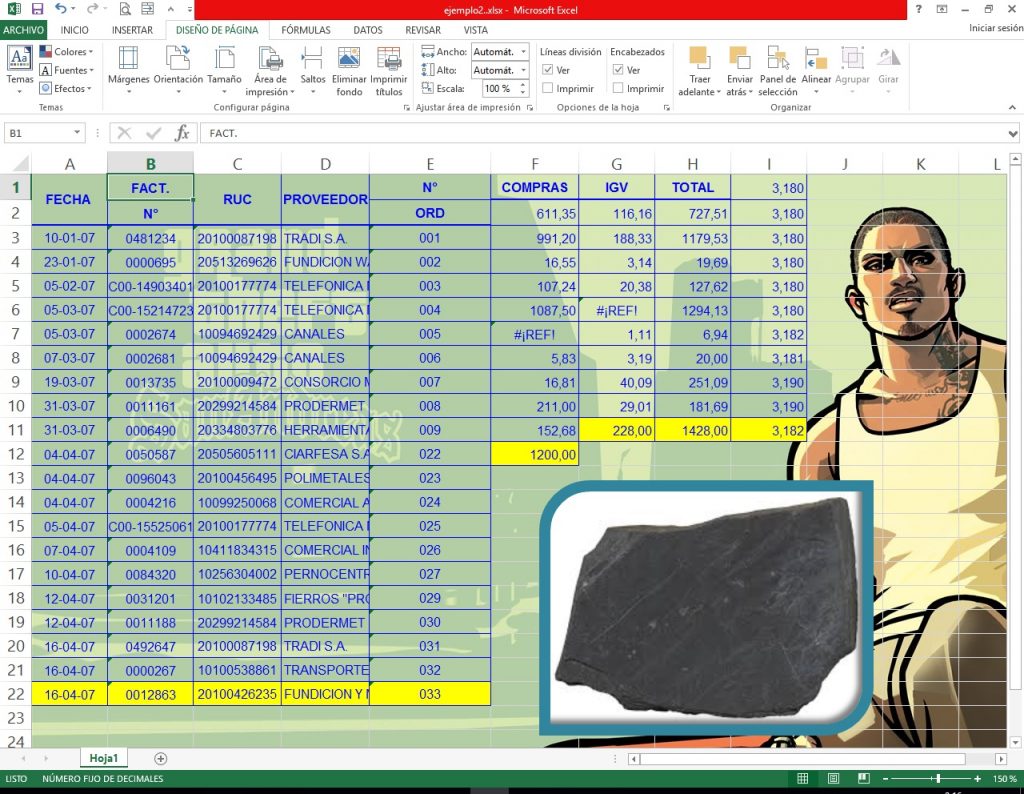Click the confirm checkmark in formula bar
Viewport: 1024px width, 794px height.
pos(153,133)
